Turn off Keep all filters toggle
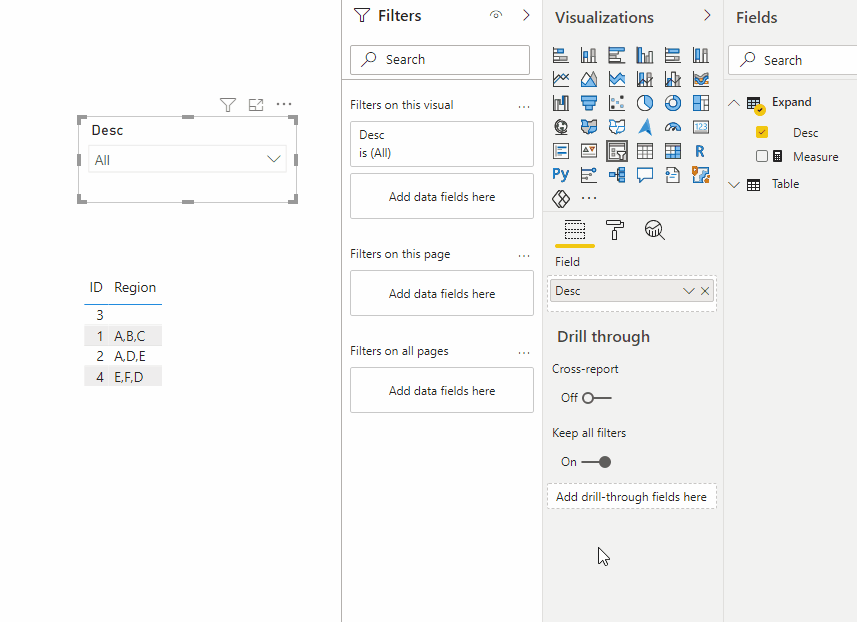857x622 pixels. [596, 462]
